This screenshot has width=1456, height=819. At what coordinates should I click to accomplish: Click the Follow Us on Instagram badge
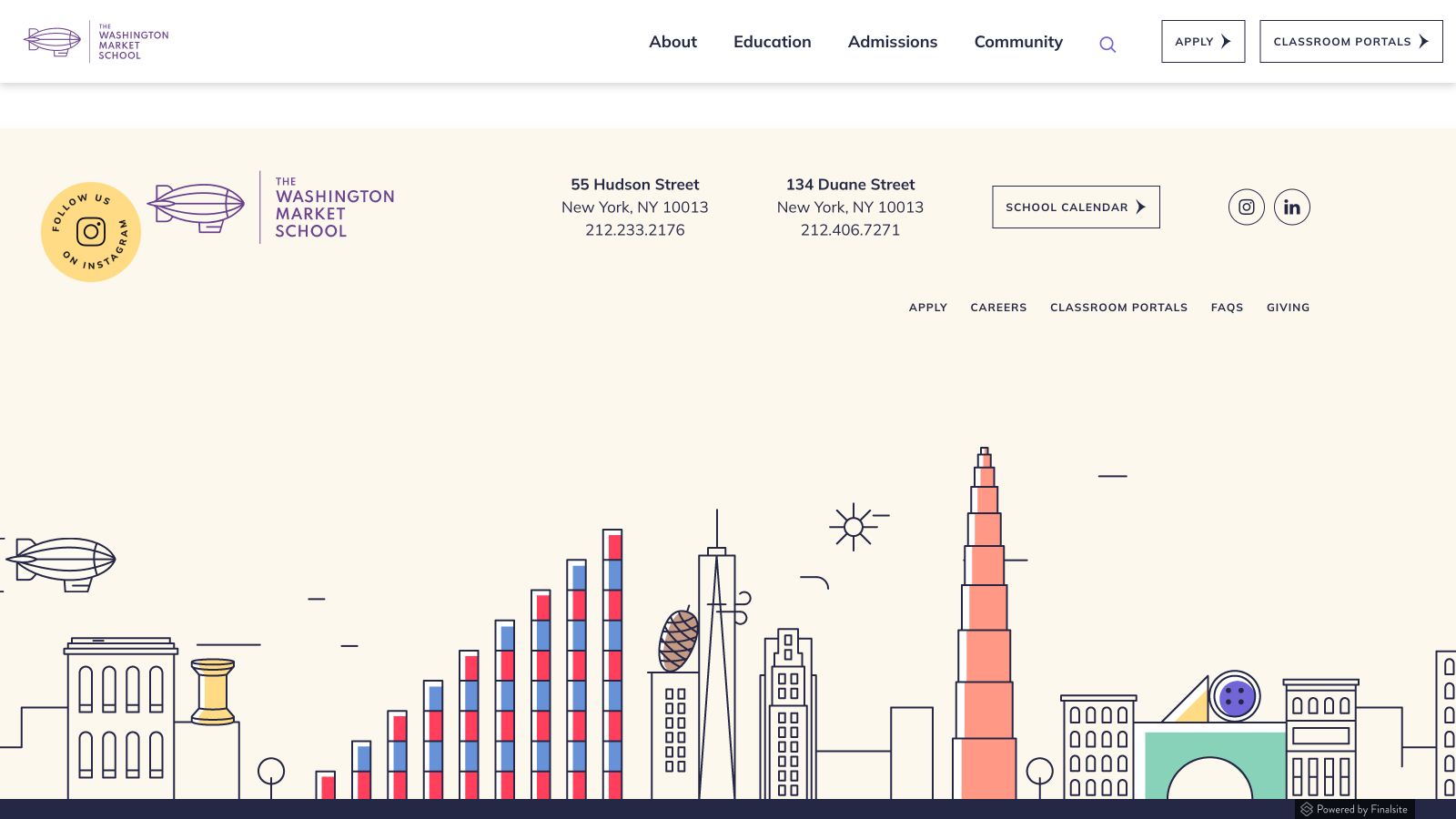(x=91, y=232)
